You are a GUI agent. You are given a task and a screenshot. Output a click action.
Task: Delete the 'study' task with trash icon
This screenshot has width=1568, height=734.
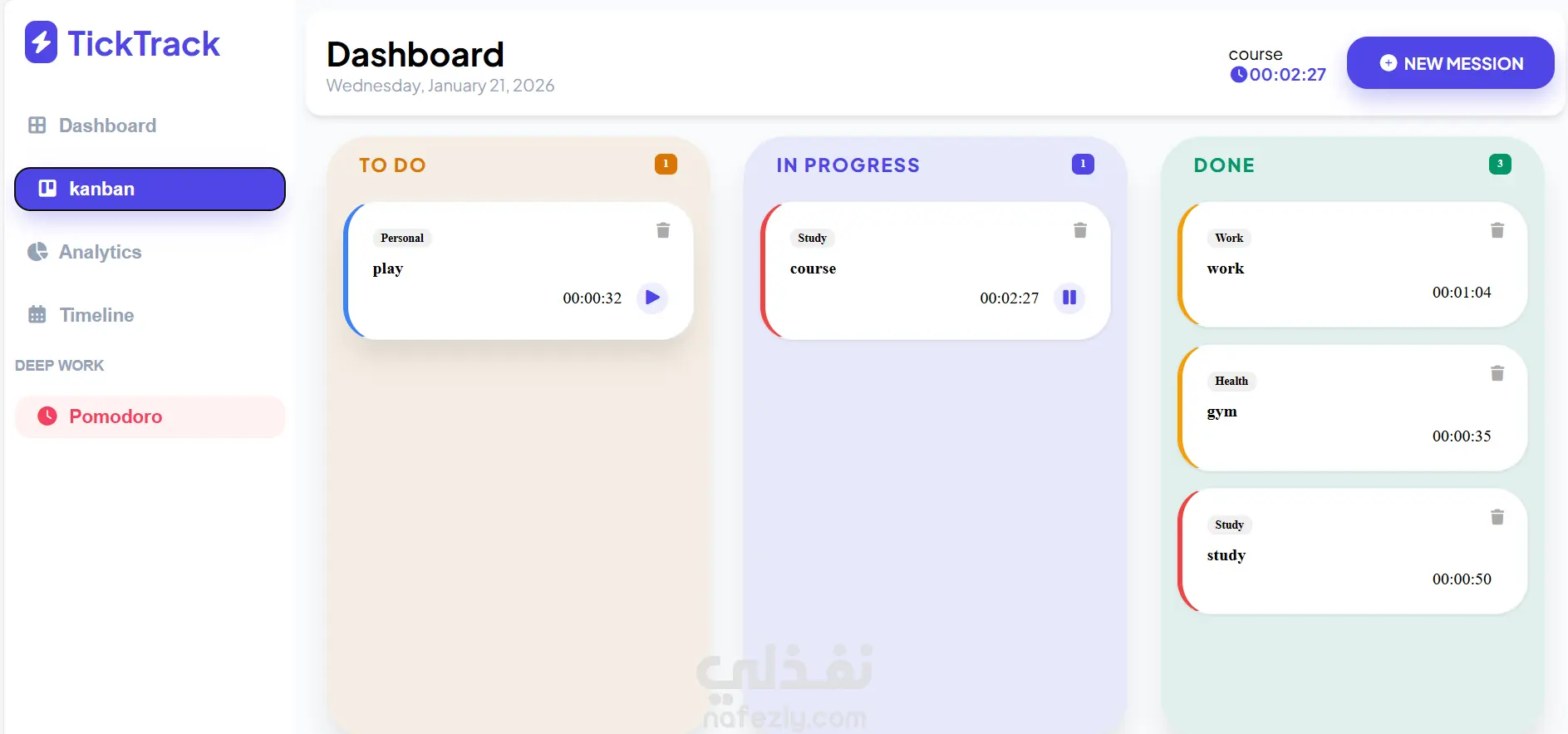pos(1497,517)
